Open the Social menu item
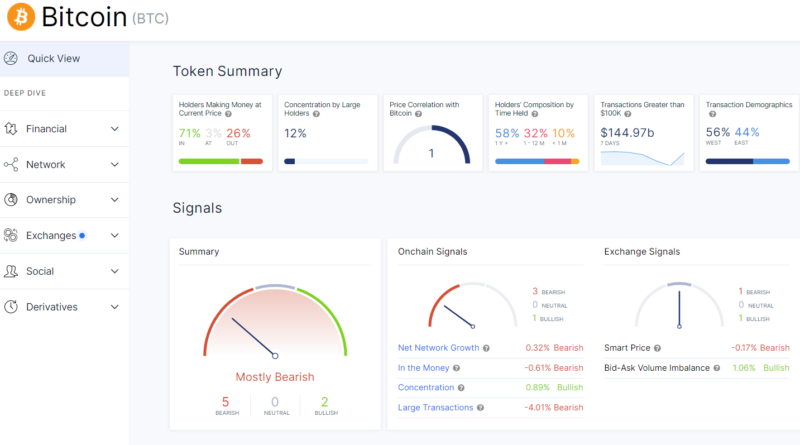This screenshot has width=800, height=445. click(x=64, y=271)
